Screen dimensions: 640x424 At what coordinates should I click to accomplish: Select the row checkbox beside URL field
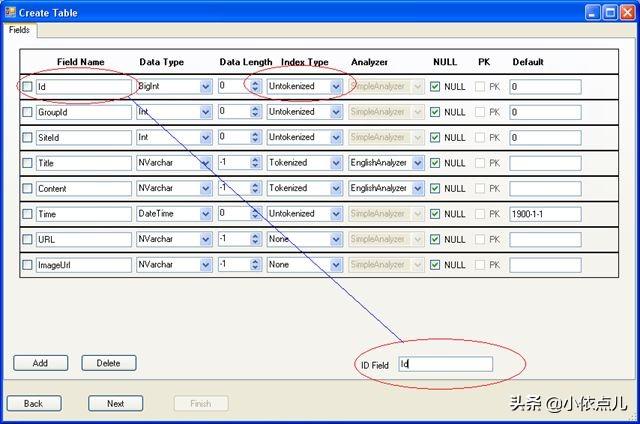click(27, 240)
